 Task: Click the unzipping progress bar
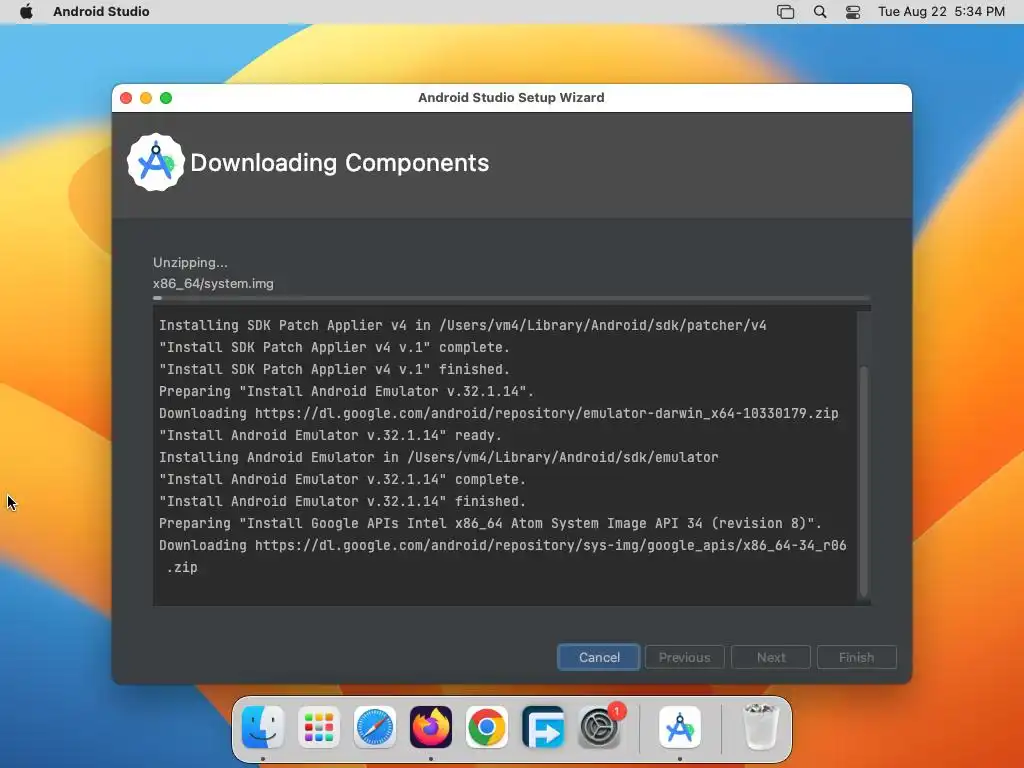(511, 298)
